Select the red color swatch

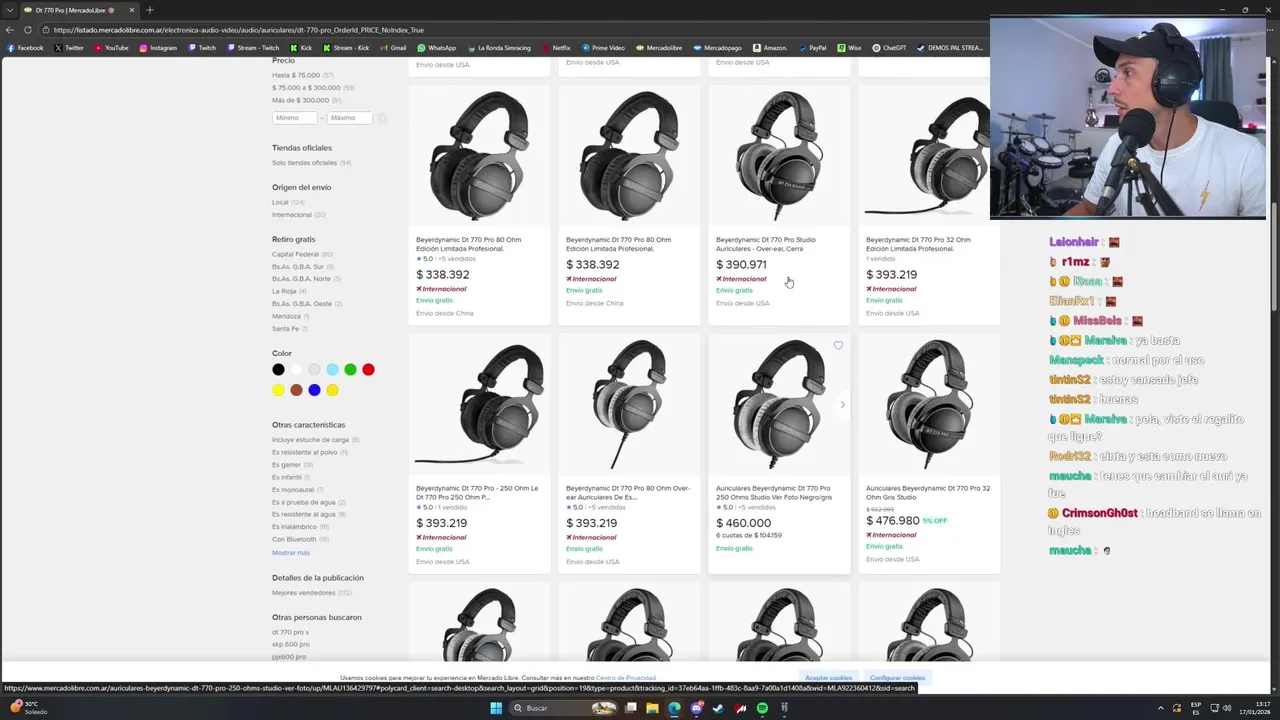coord(368,370)
